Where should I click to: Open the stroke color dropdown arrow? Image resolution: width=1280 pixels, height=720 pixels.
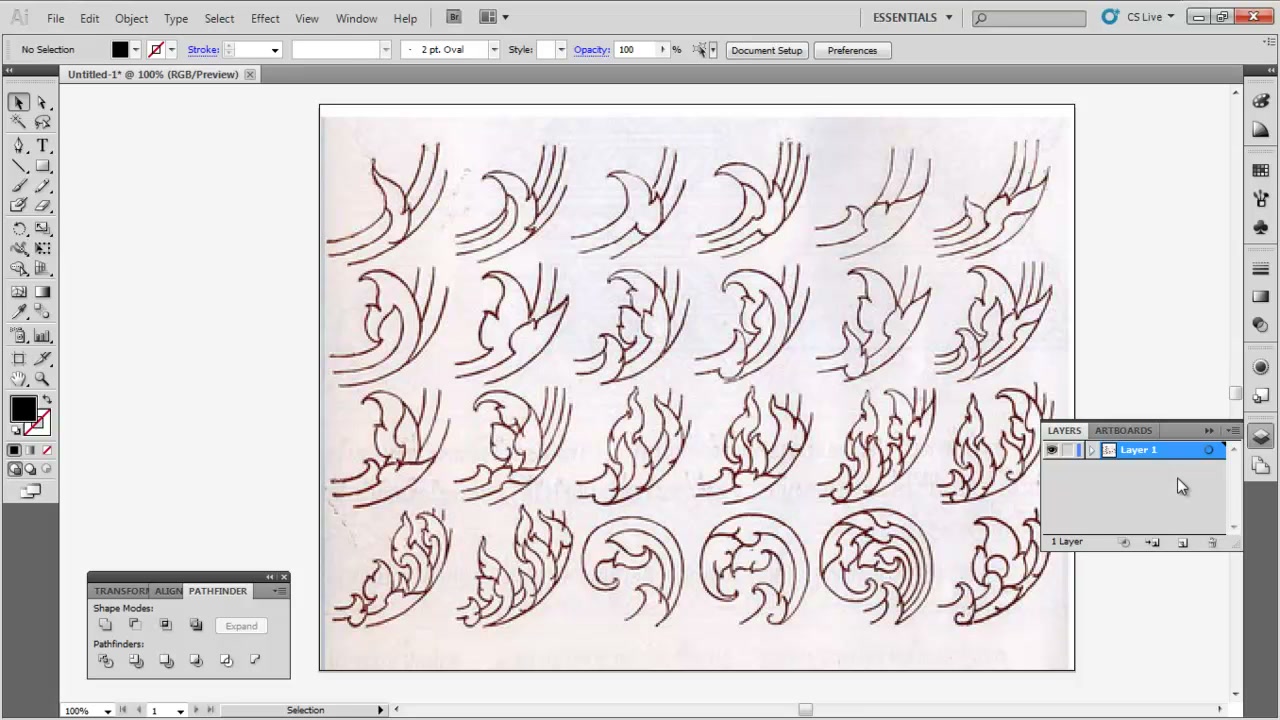point(172,50)
